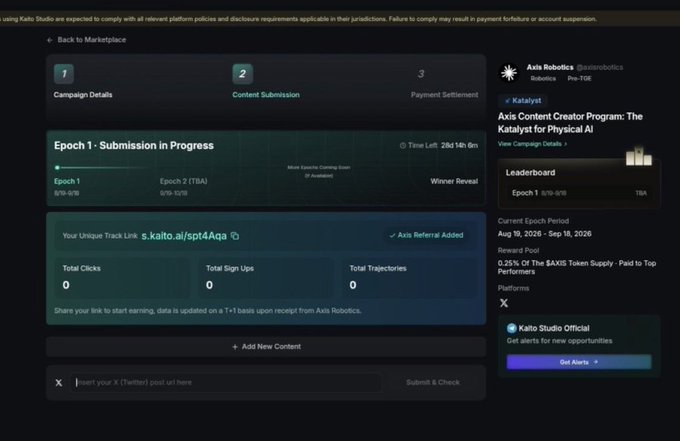The image size is (680, 441).
Task: Click the Time Left clock icon
Action: coord(402,146)
